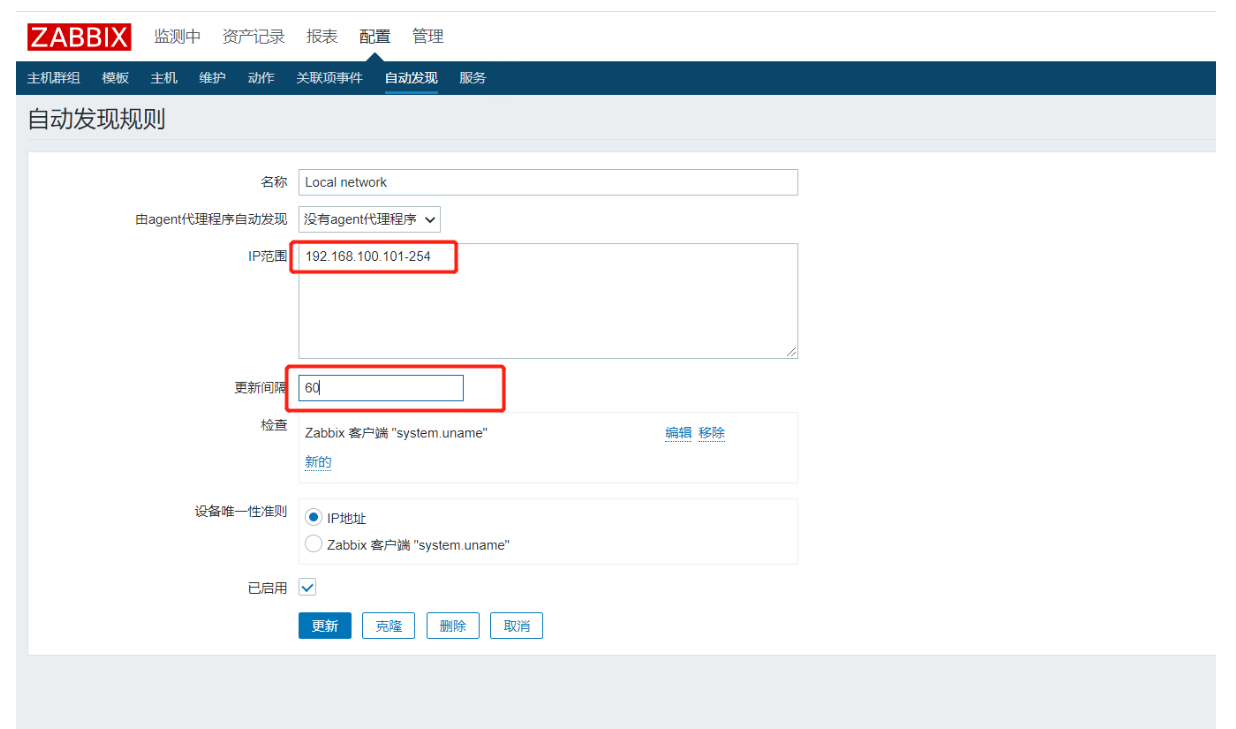1236x729 pixels.
Task: Select the 自动发现 submenu tab
Action: 411,78
